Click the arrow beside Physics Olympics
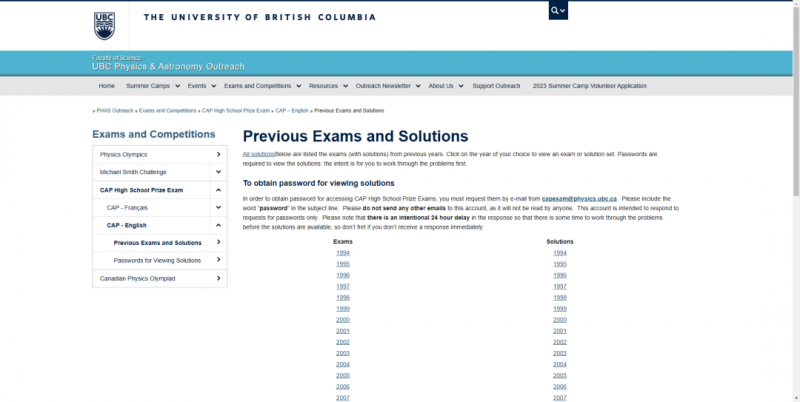800x402 pixels. (x=218, y=154)
